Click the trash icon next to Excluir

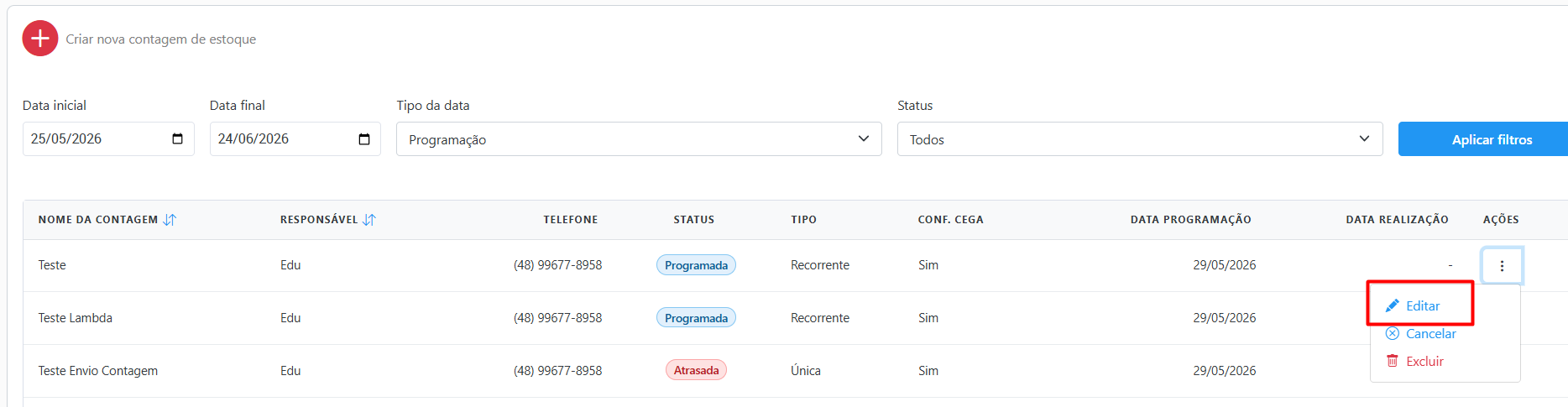tap(1393, 361)
